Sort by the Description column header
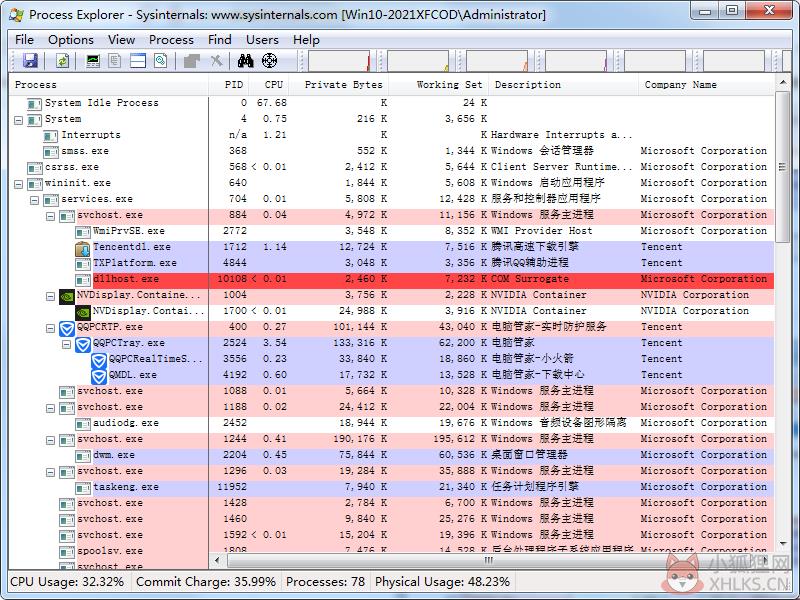Screen dimensions: 800x600 tap(563, 85)
